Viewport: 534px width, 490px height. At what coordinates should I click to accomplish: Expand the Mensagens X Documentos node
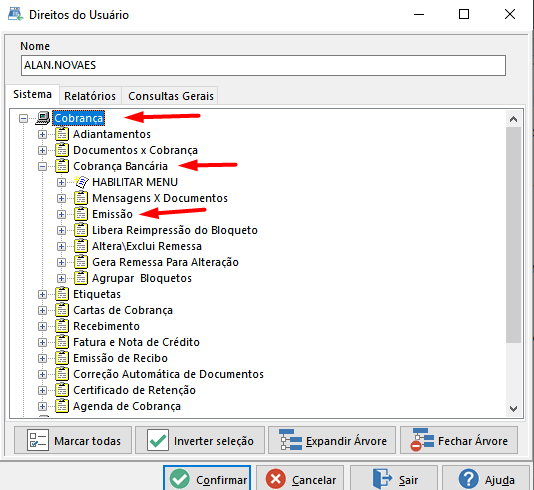(x=62, y=199)
